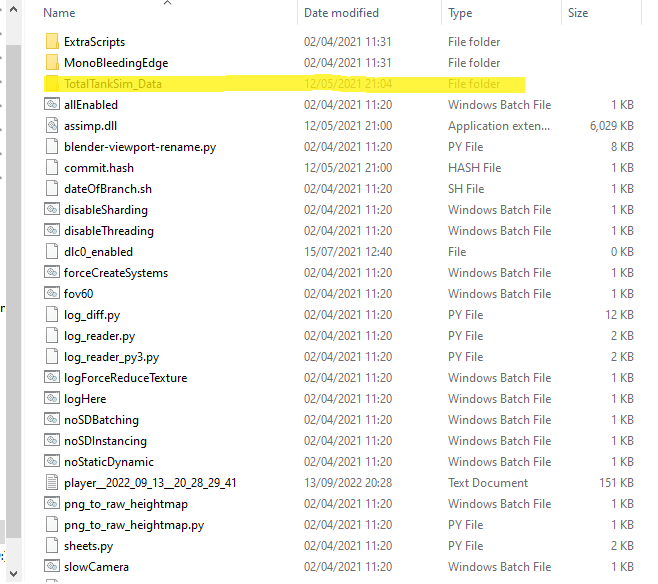Viewport: 658px width, 584px height.
Task: Click the sheets.py file icon
Action: (53, 546)
